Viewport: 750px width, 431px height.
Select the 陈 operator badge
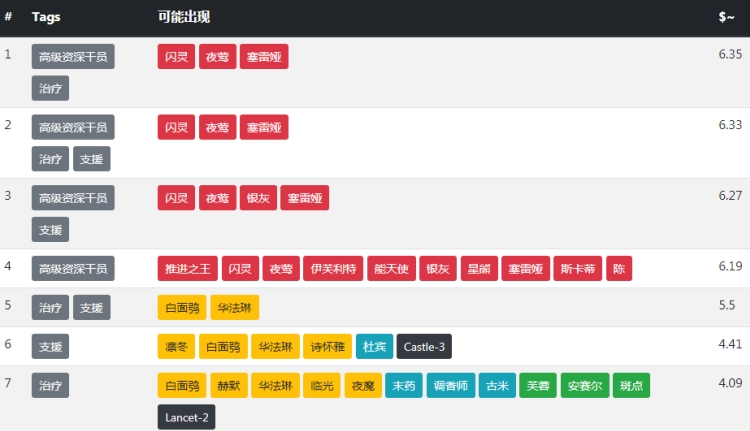coord(619,268)
